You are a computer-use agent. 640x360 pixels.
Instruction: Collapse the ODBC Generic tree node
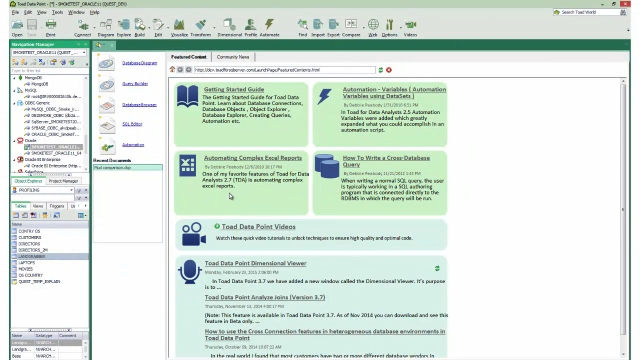(14, 103)
